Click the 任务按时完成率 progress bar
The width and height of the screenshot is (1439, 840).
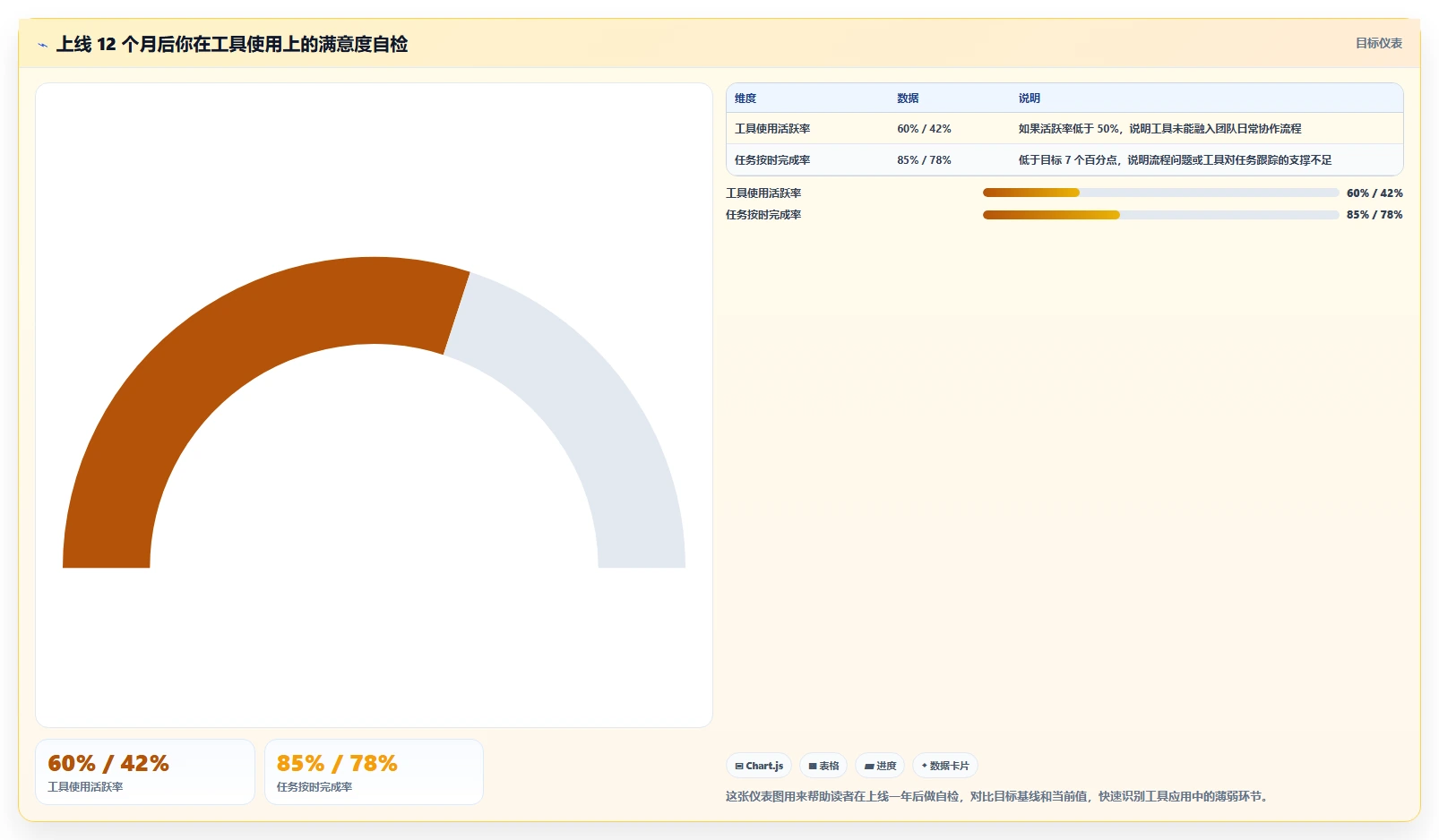[1160, 215]
